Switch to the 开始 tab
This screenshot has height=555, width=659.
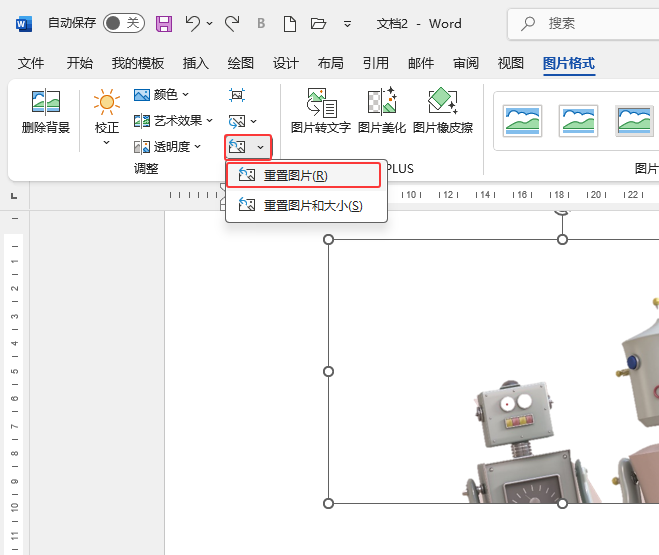tap(79, 63)
